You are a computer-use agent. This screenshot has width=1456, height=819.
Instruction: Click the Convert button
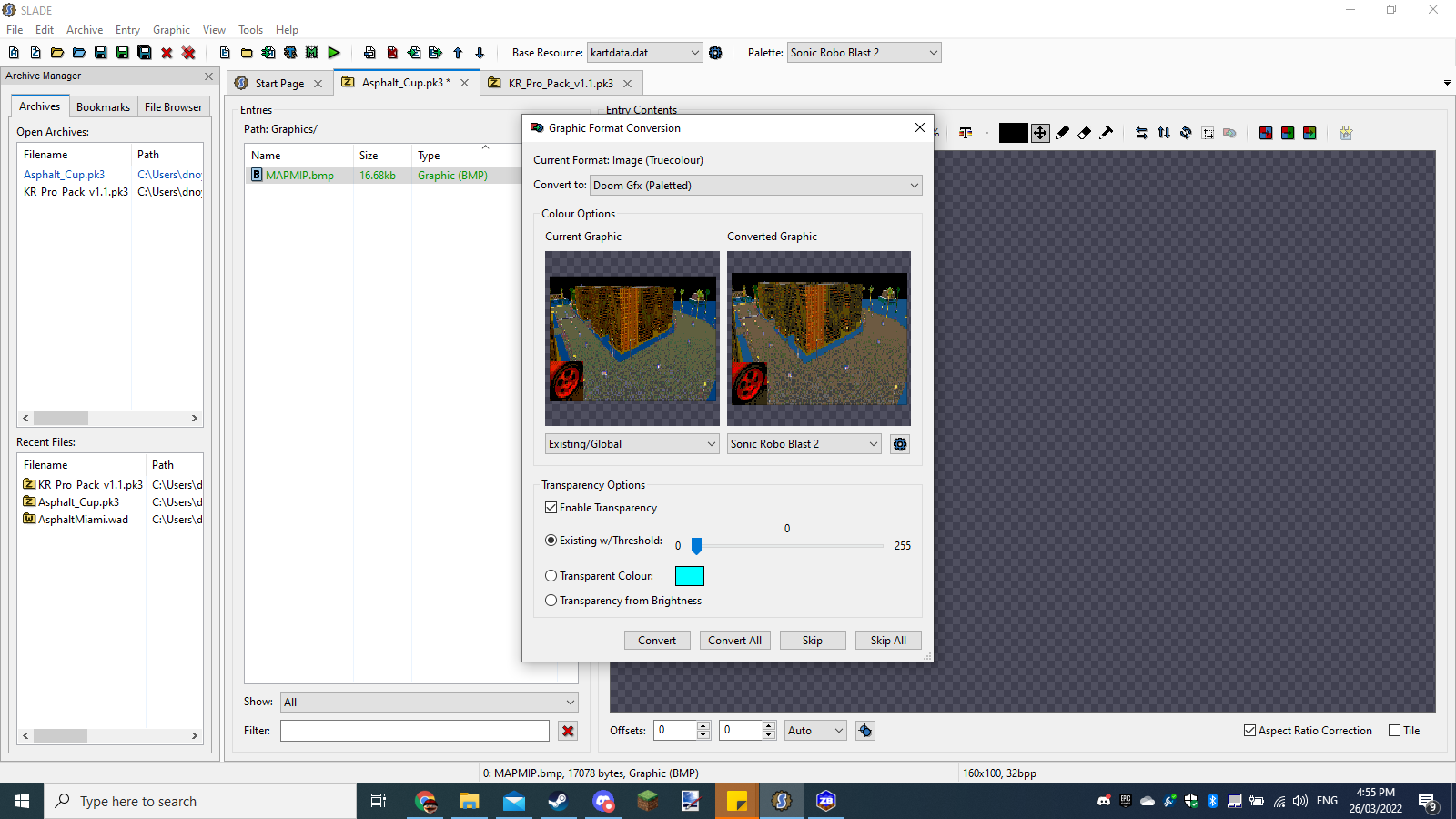(657, 641)
